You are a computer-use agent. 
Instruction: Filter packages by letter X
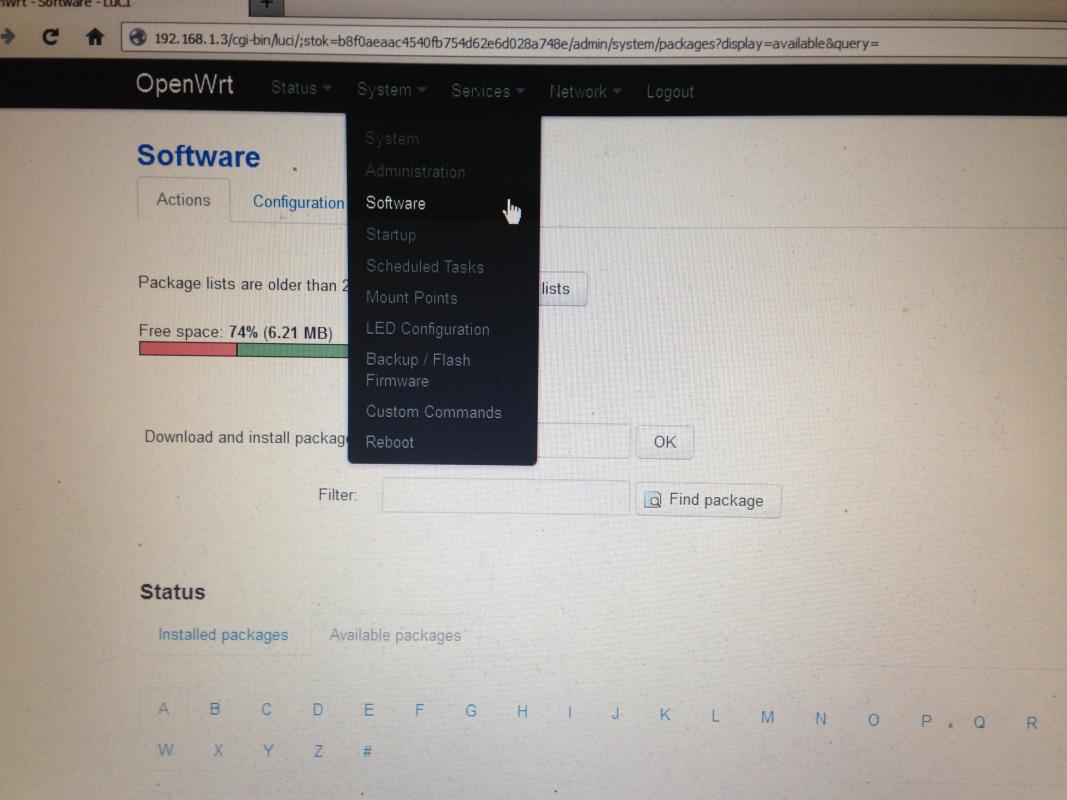pos(218,750)
